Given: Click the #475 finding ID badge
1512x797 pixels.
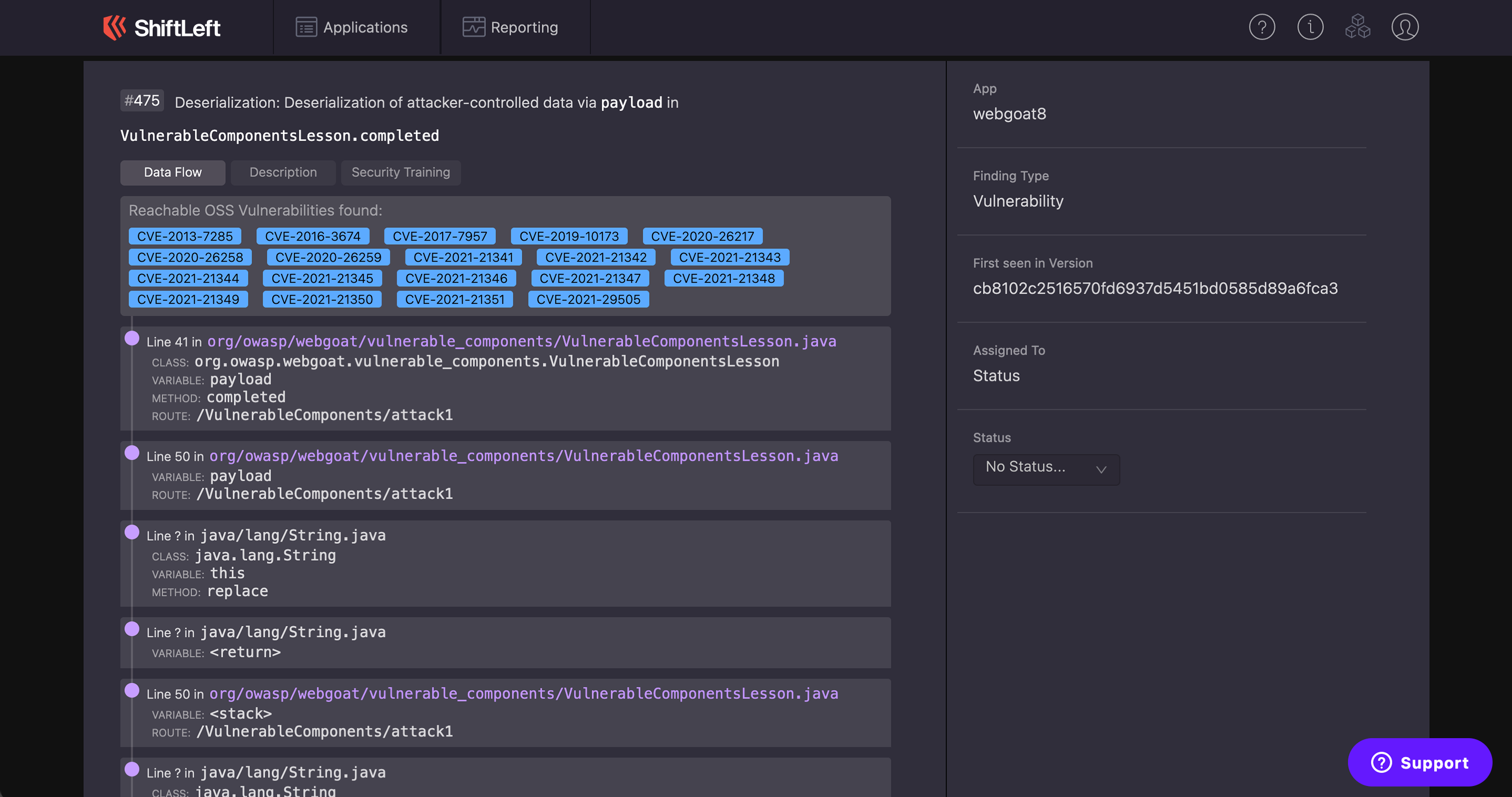Looking at the screenshot, I should pyautogui.click(x=142, y=101).
